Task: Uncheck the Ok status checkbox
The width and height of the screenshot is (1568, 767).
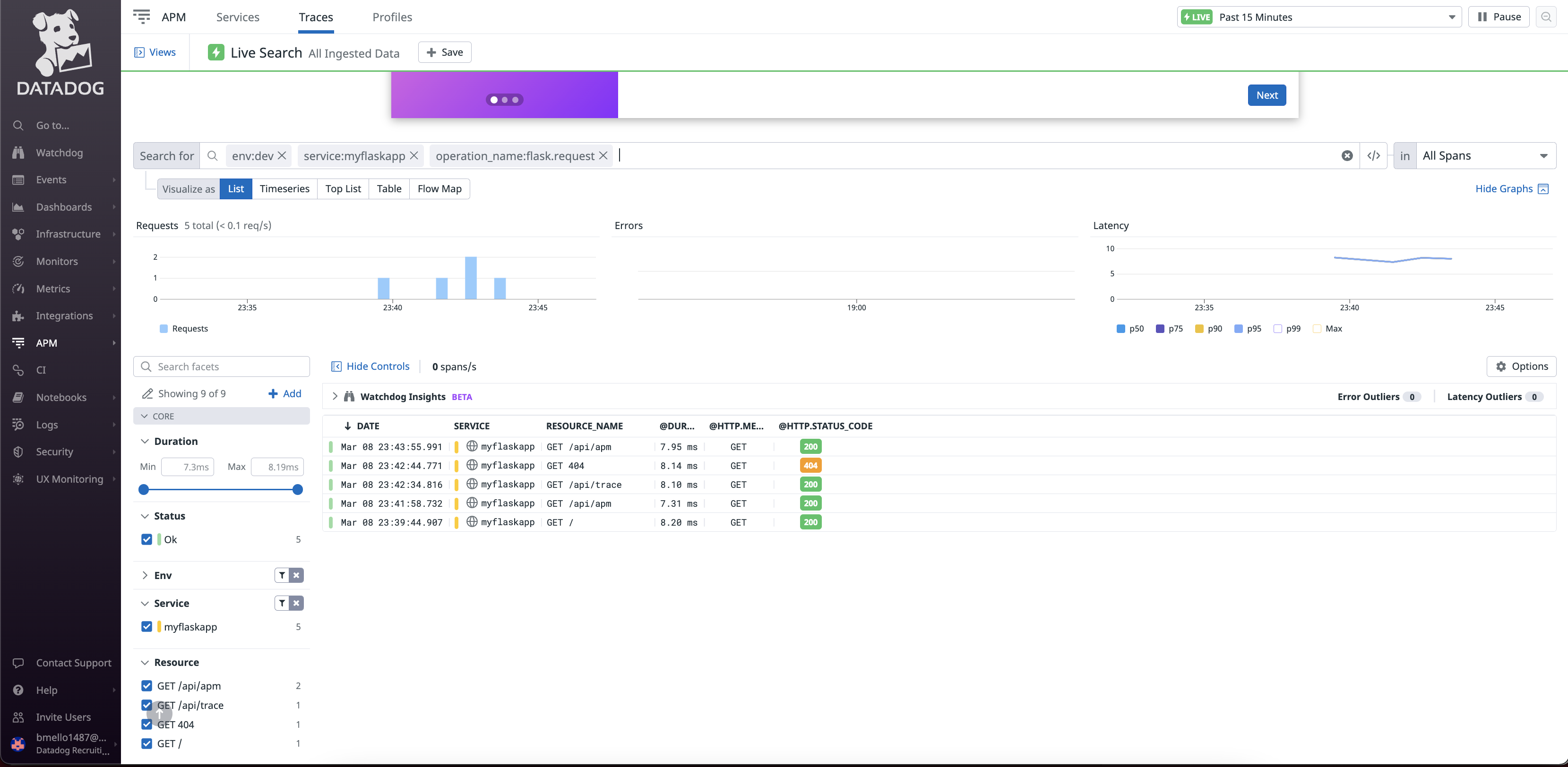Action: 146,539
